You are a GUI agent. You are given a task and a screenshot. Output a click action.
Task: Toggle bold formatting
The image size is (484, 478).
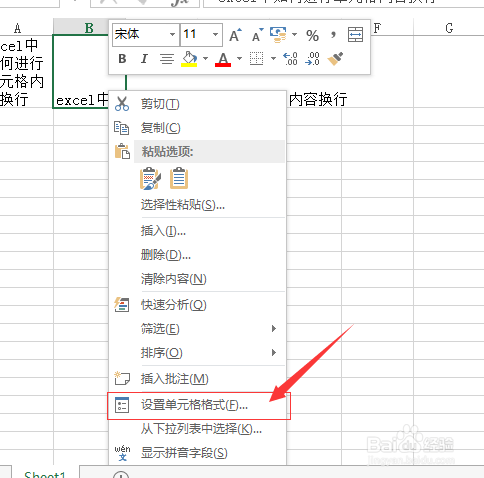122,59
